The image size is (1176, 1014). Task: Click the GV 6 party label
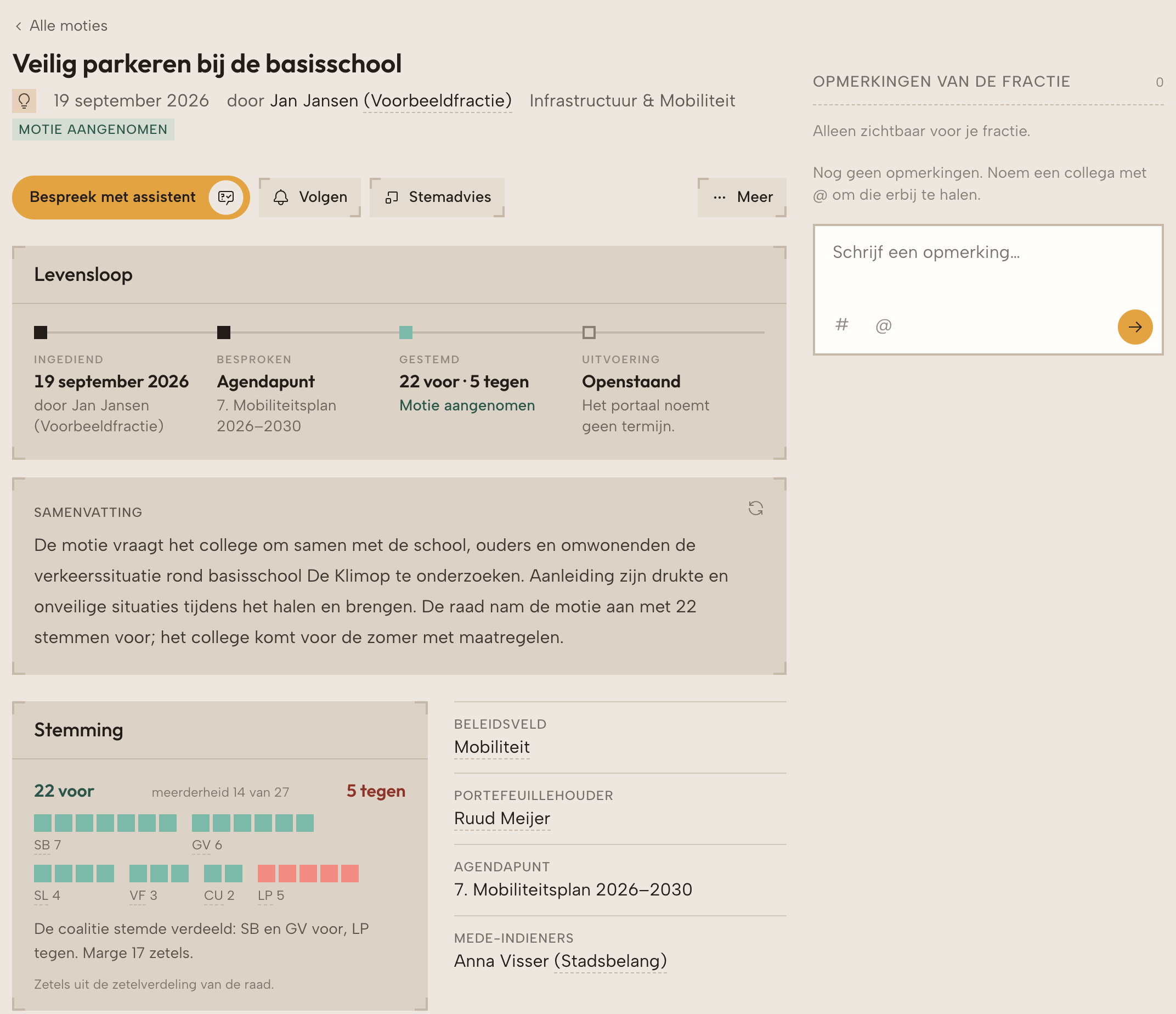207,846
